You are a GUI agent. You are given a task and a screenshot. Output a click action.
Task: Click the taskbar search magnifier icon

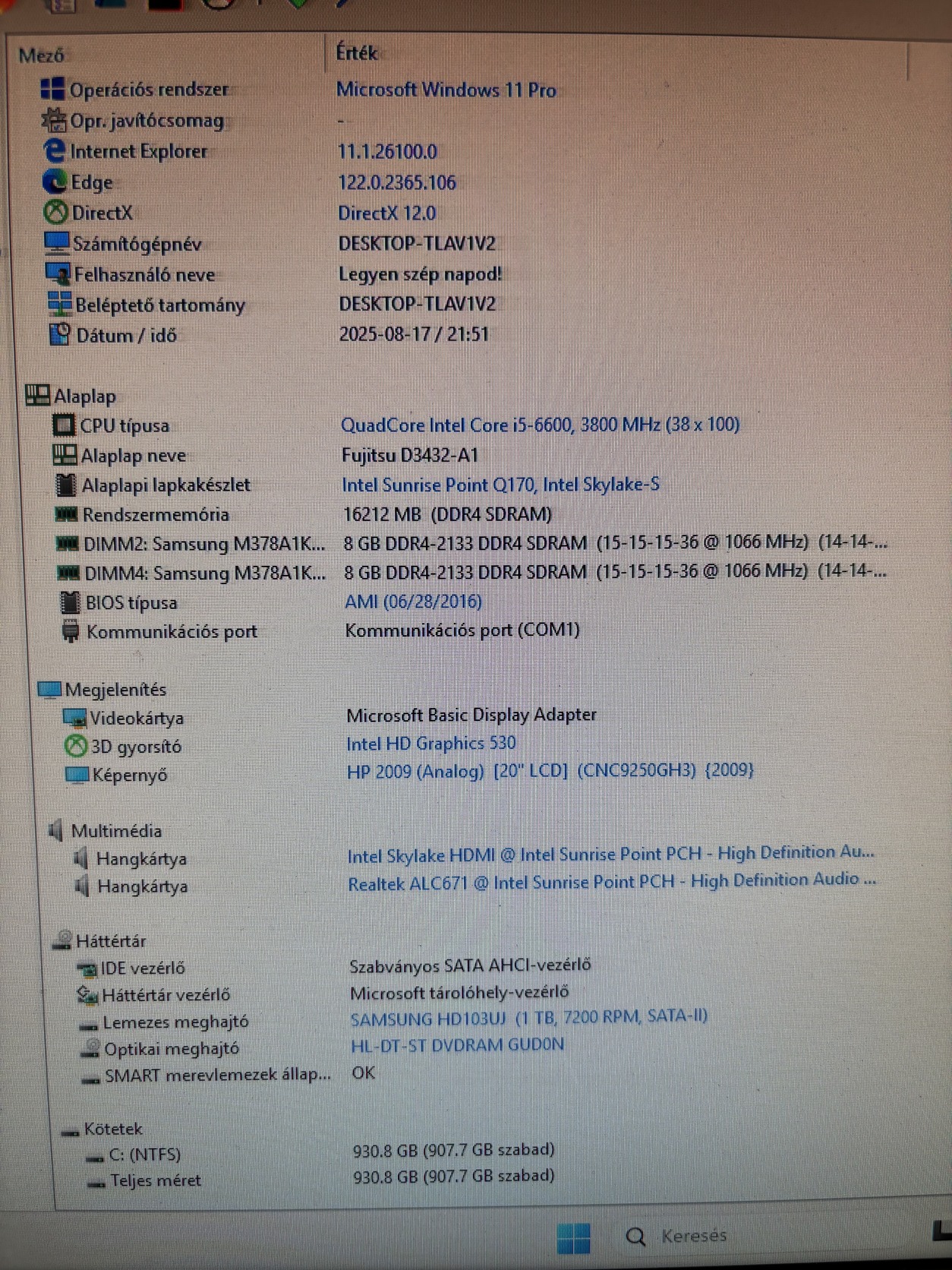click(635, 1237)
